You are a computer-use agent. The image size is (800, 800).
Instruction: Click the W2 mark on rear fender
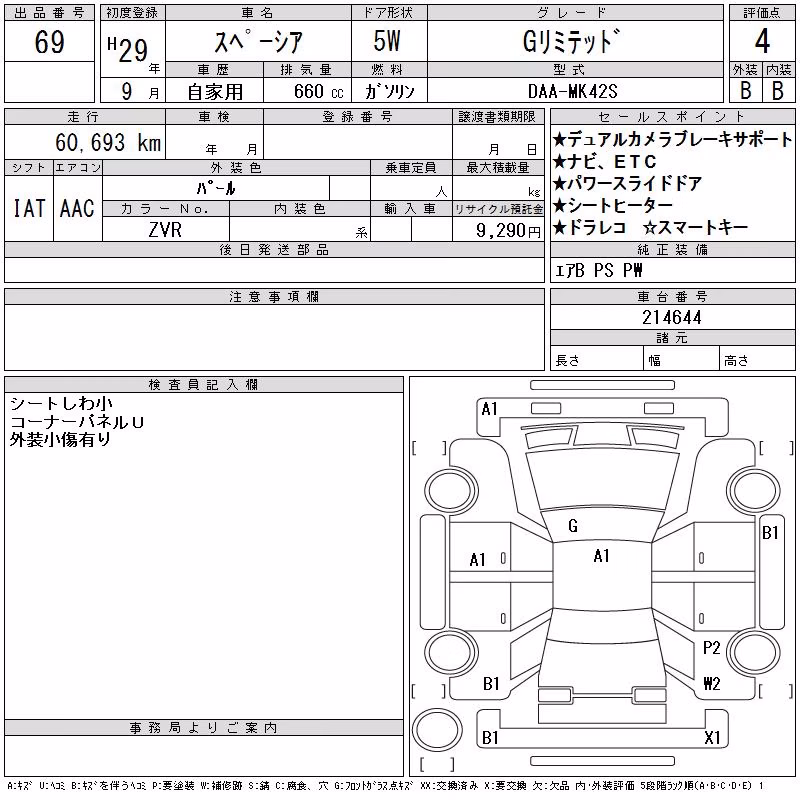tap(712, 683)
